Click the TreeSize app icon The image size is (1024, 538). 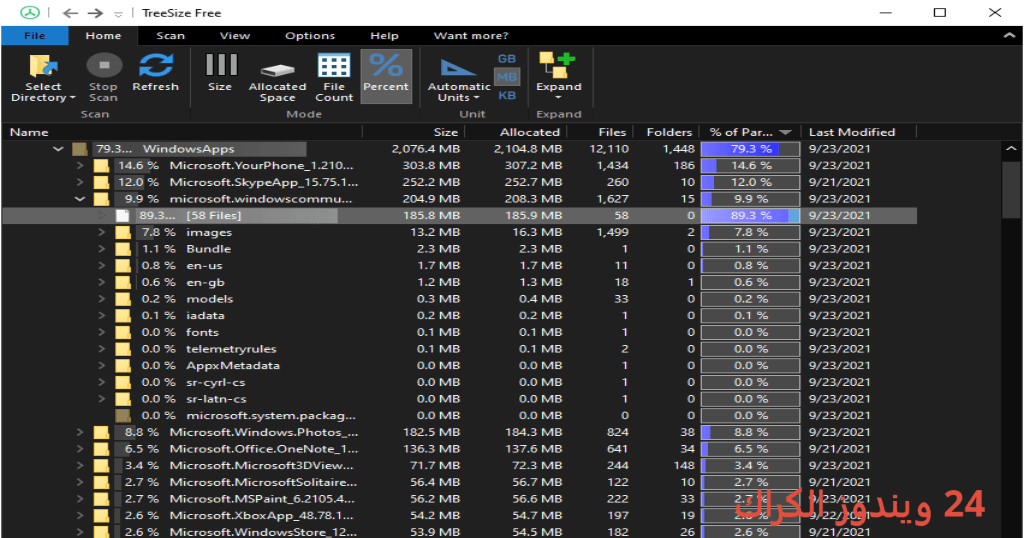(x=29, y=12)
